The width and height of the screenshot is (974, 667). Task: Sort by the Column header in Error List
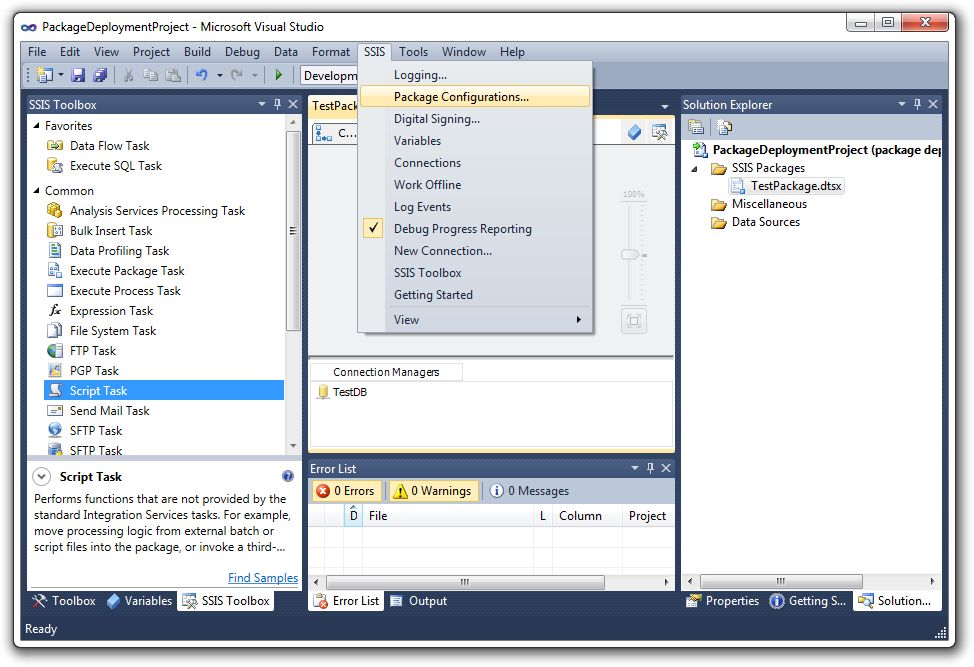pyautogui.click(x=586, y=515)
